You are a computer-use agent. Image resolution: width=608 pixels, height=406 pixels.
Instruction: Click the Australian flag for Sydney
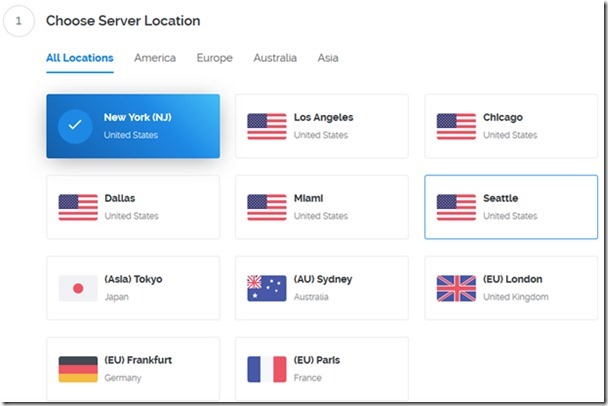coord(266,288)
